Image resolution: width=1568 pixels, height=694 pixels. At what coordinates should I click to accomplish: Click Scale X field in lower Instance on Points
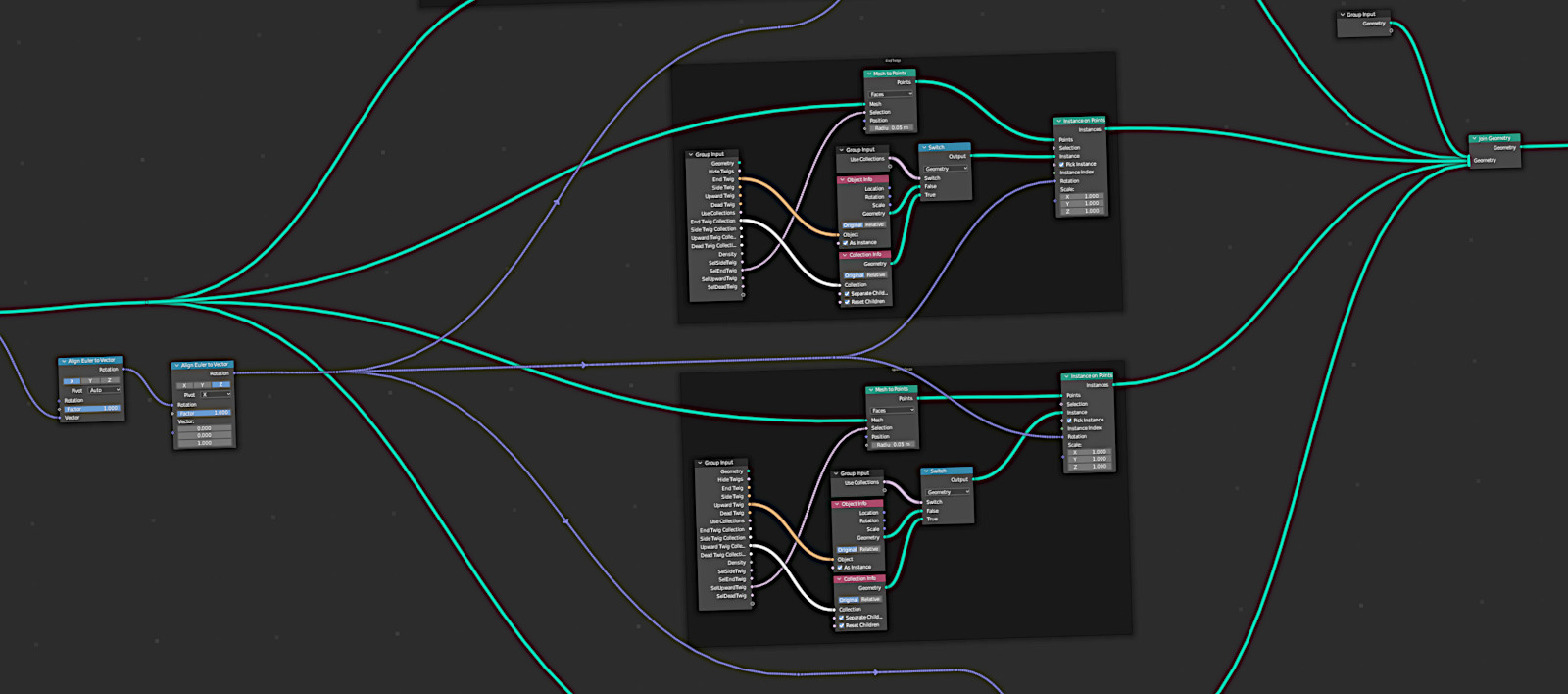[1088, 452]
